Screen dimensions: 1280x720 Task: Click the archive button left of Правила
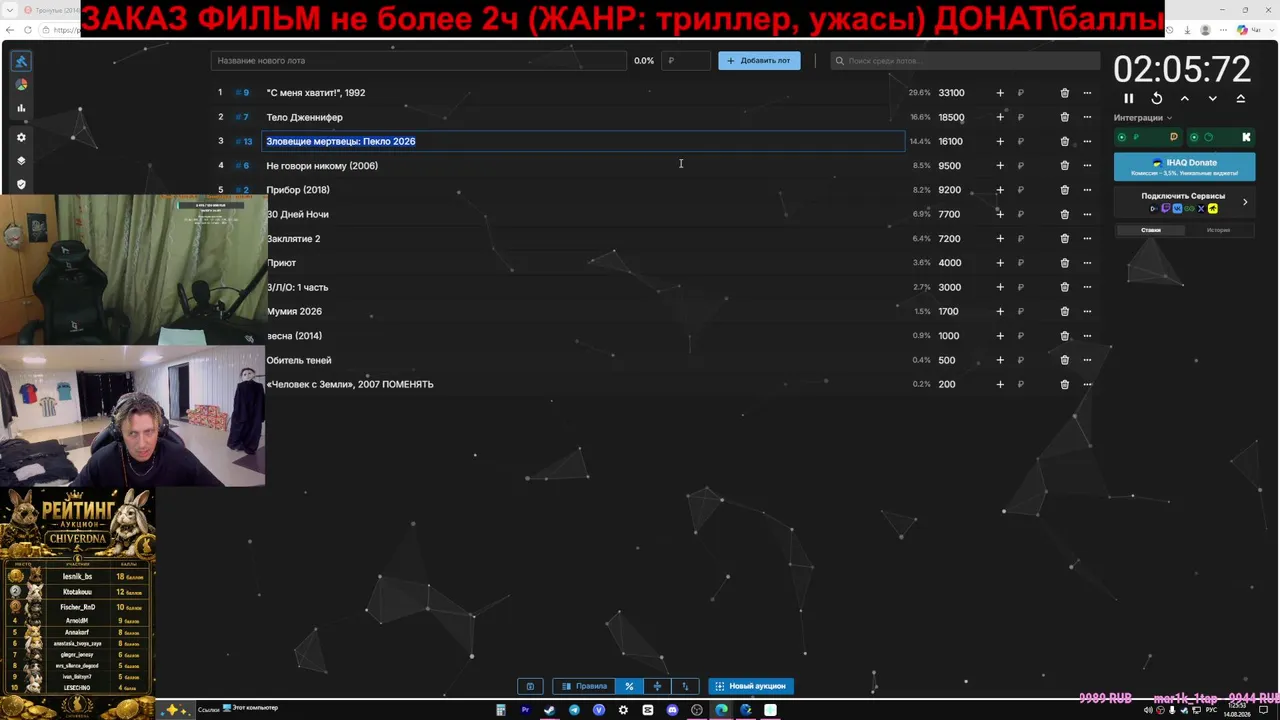click(530, 686)
